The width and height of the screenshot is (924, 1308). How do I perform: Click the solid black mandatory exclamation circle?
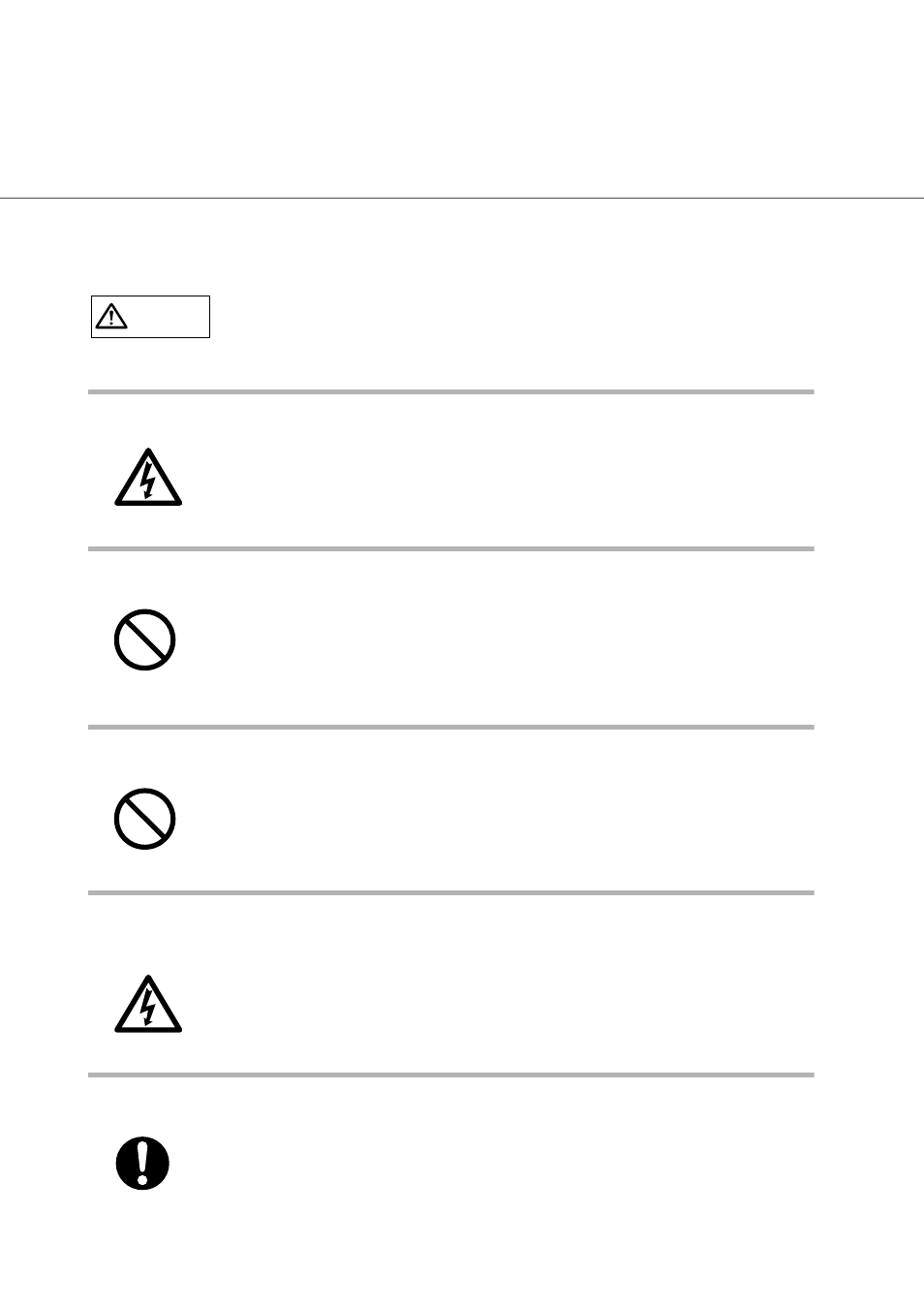[x=143, y=1163]
